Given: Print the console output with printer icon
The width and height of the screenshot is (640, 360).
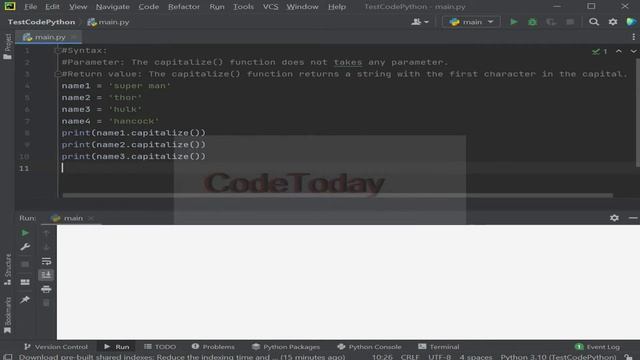Looking at the screenshot, I should pos(46,289).
